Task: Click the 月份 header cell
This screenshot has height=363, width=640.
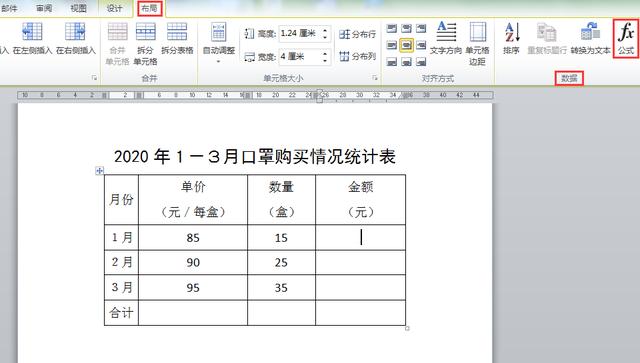Action: coord(121,200)
